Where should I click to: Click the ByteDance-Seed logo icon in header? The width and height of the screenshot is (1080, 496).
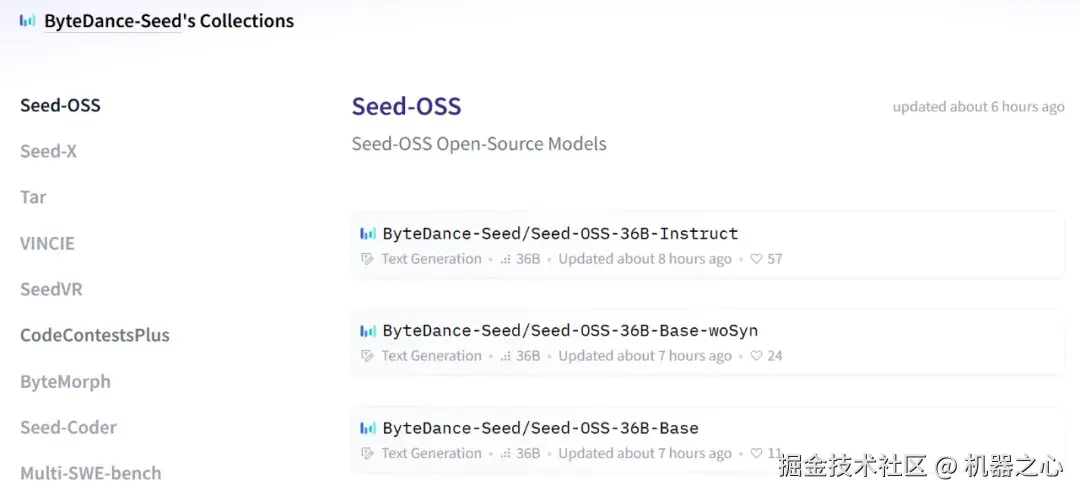pos(28,20)
